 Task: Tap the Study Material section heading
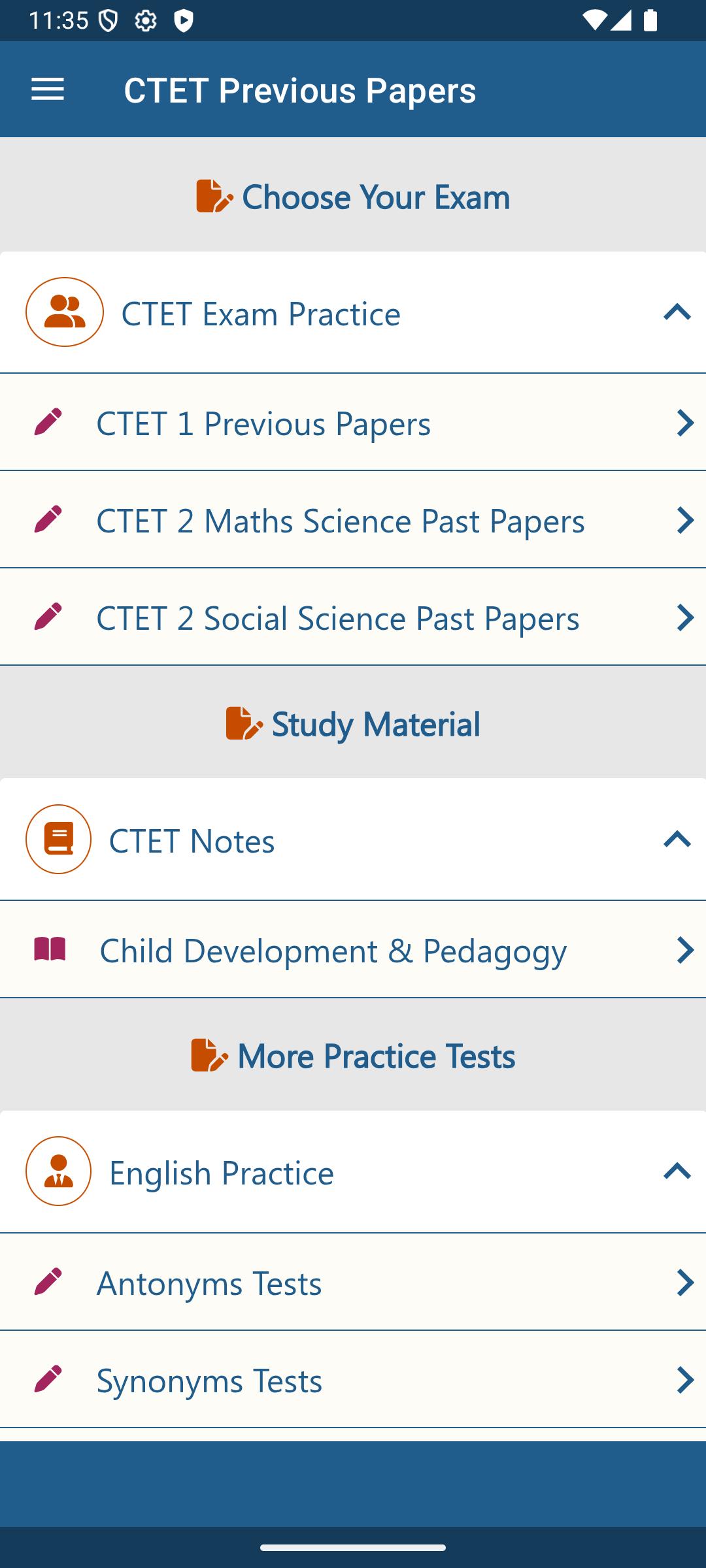click(375, 724)
